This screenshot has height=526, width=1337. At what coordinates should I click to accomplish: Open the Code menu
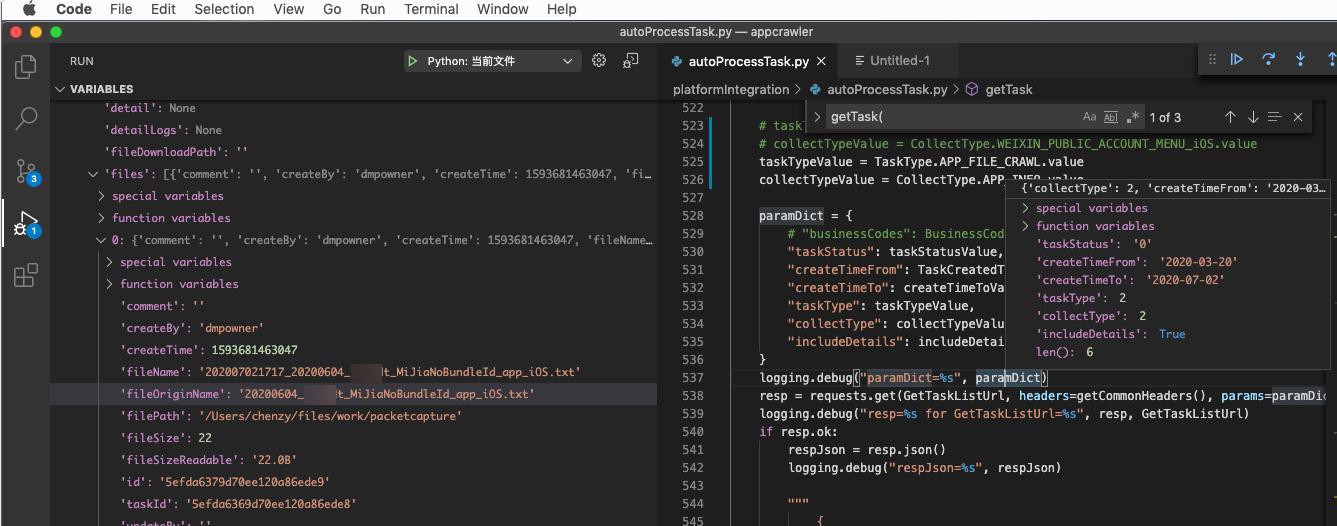pyautogui.click(x=74, y=9)
